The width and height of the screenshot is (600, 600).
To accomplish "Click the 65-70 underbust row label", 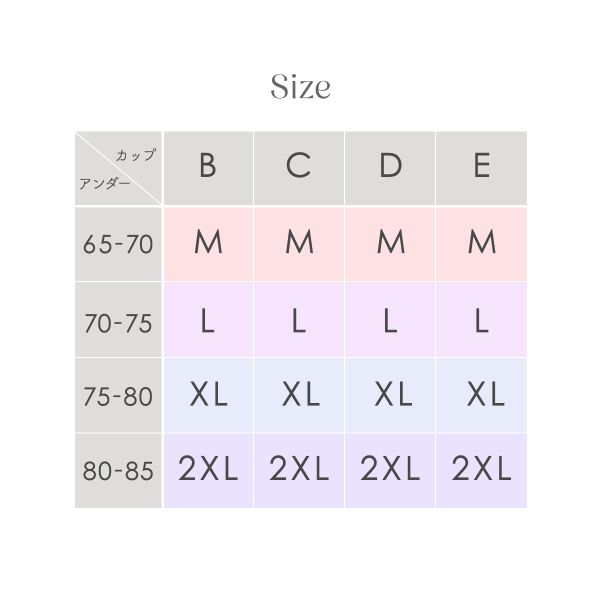I will (x=118, y=244).
